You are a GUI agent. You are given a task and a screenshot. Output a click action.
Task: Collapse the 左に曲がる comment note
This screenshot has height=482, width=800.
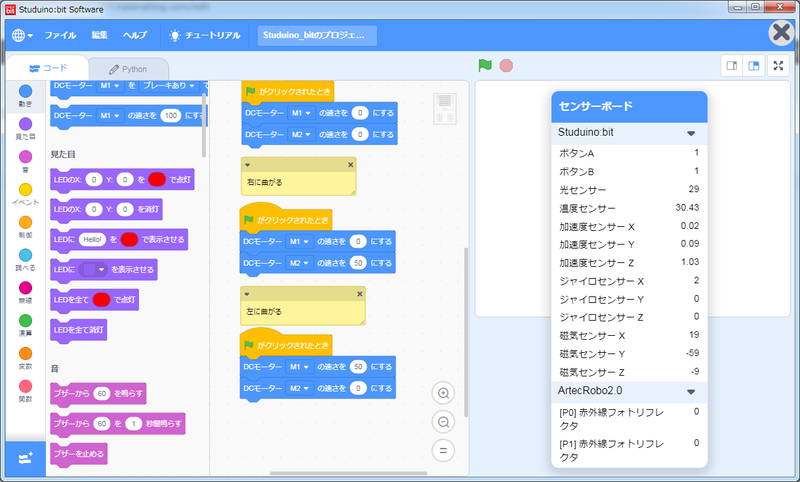(247, 294)
